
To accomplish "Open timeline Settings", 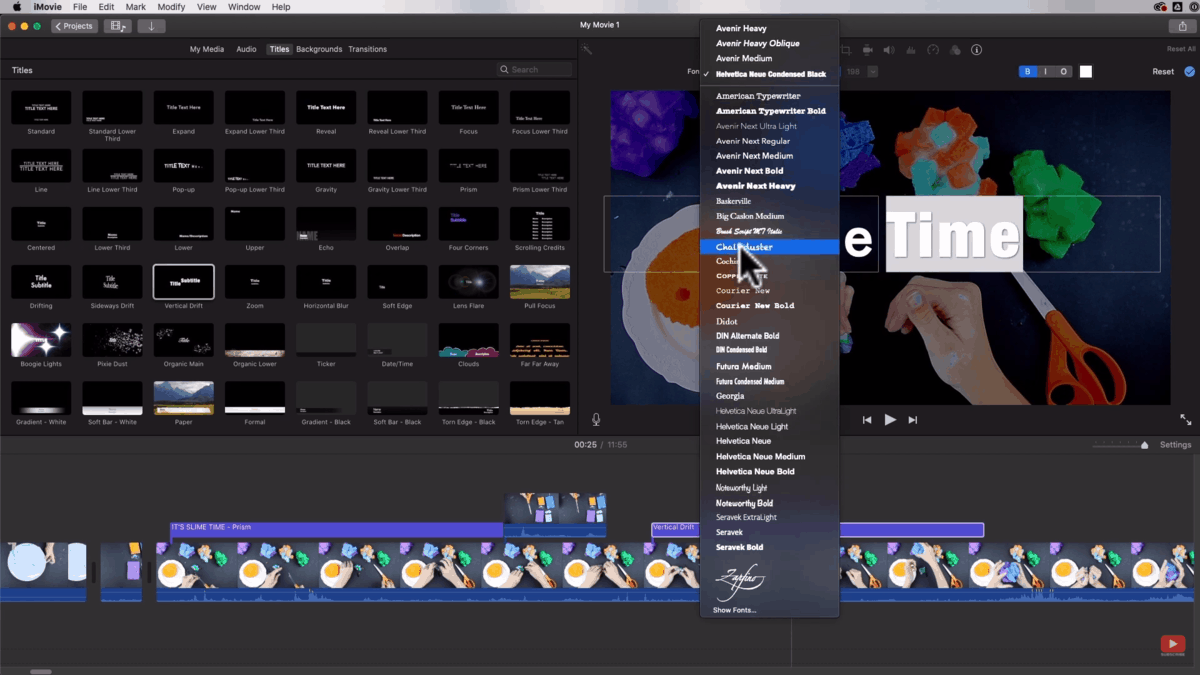I will point(1175,444).
